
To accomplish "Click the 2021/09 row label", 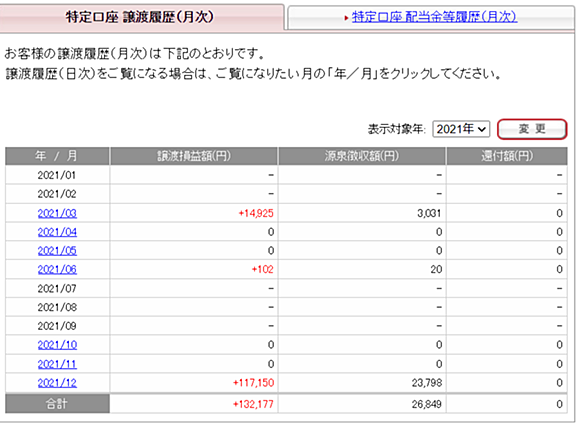I will coord(57,326).
